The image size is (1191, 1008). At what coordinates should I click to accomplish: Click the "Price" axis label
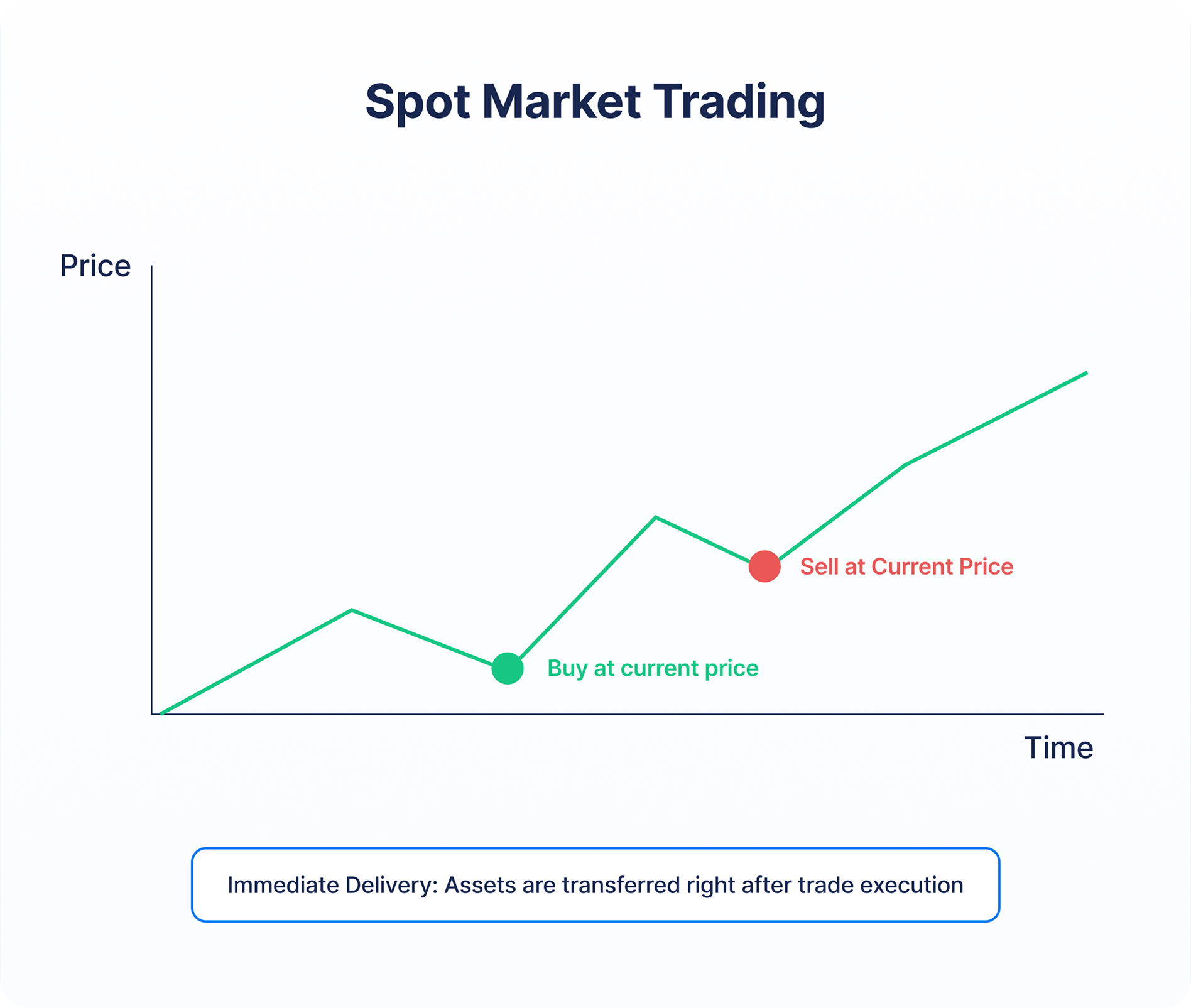click(x=95, y=266)
